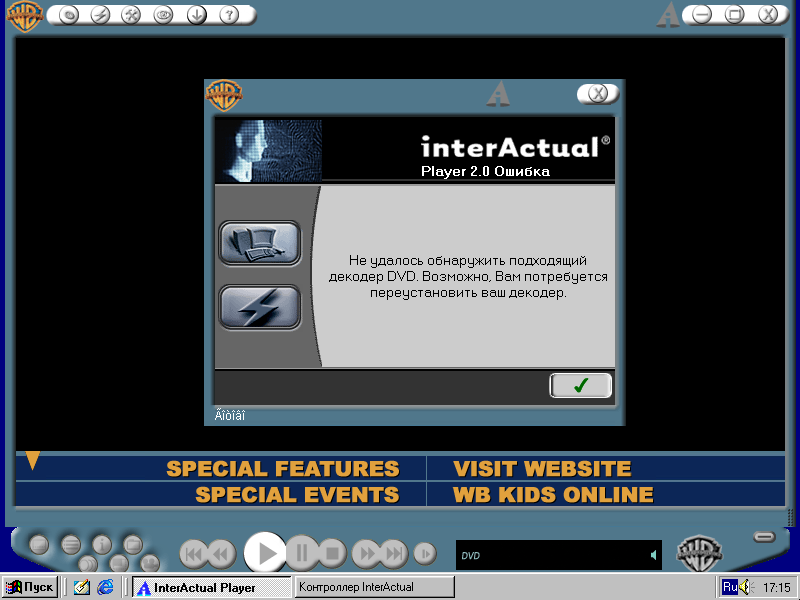Click the Stop button
Viewport: 800px width, 600px height.
coord(332,553)
